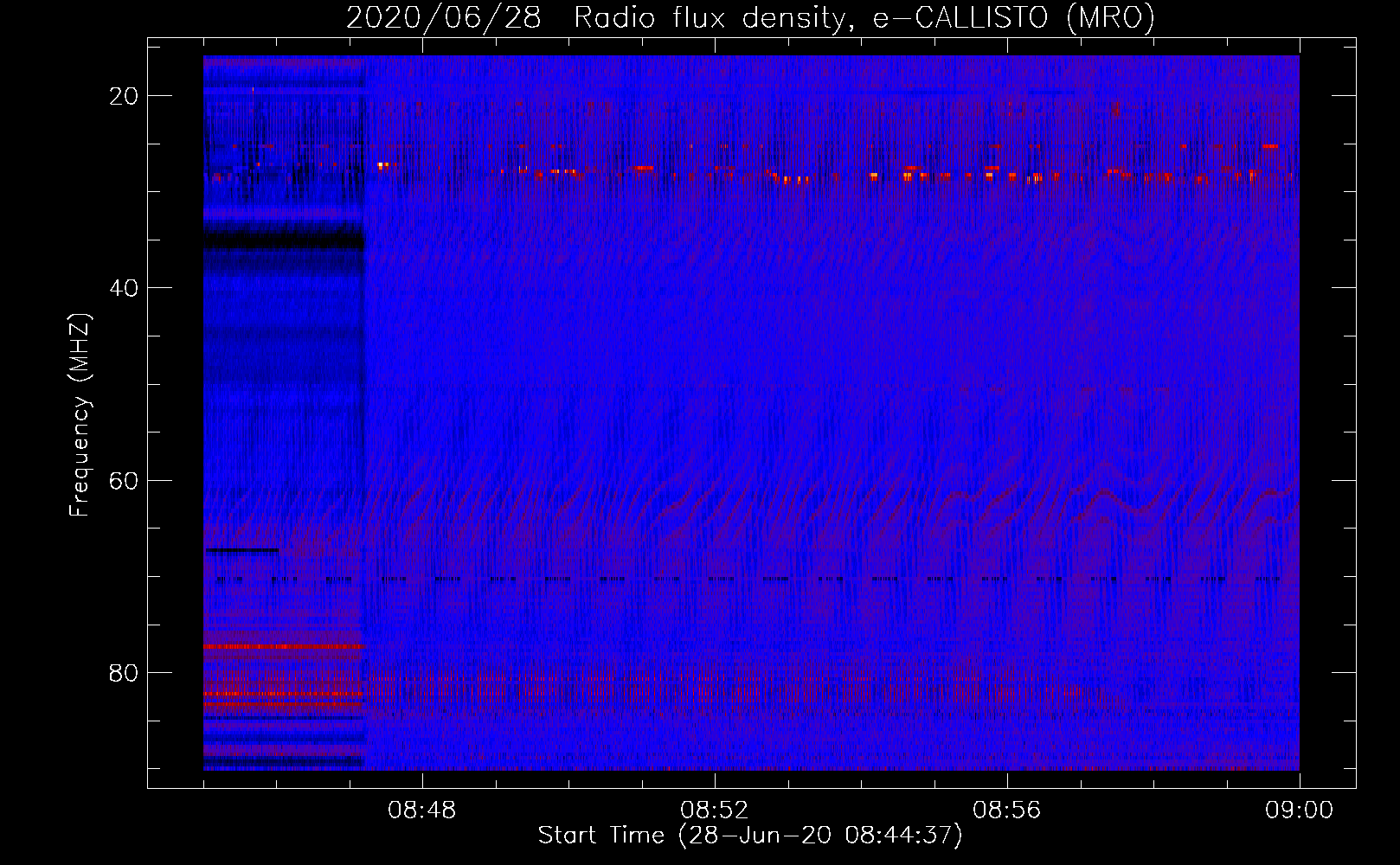Click the 'Frequency (MHZ)' axis label
Image resolution: width=1400 pixels, height=865 pixels.
click(x=80, y=415)
